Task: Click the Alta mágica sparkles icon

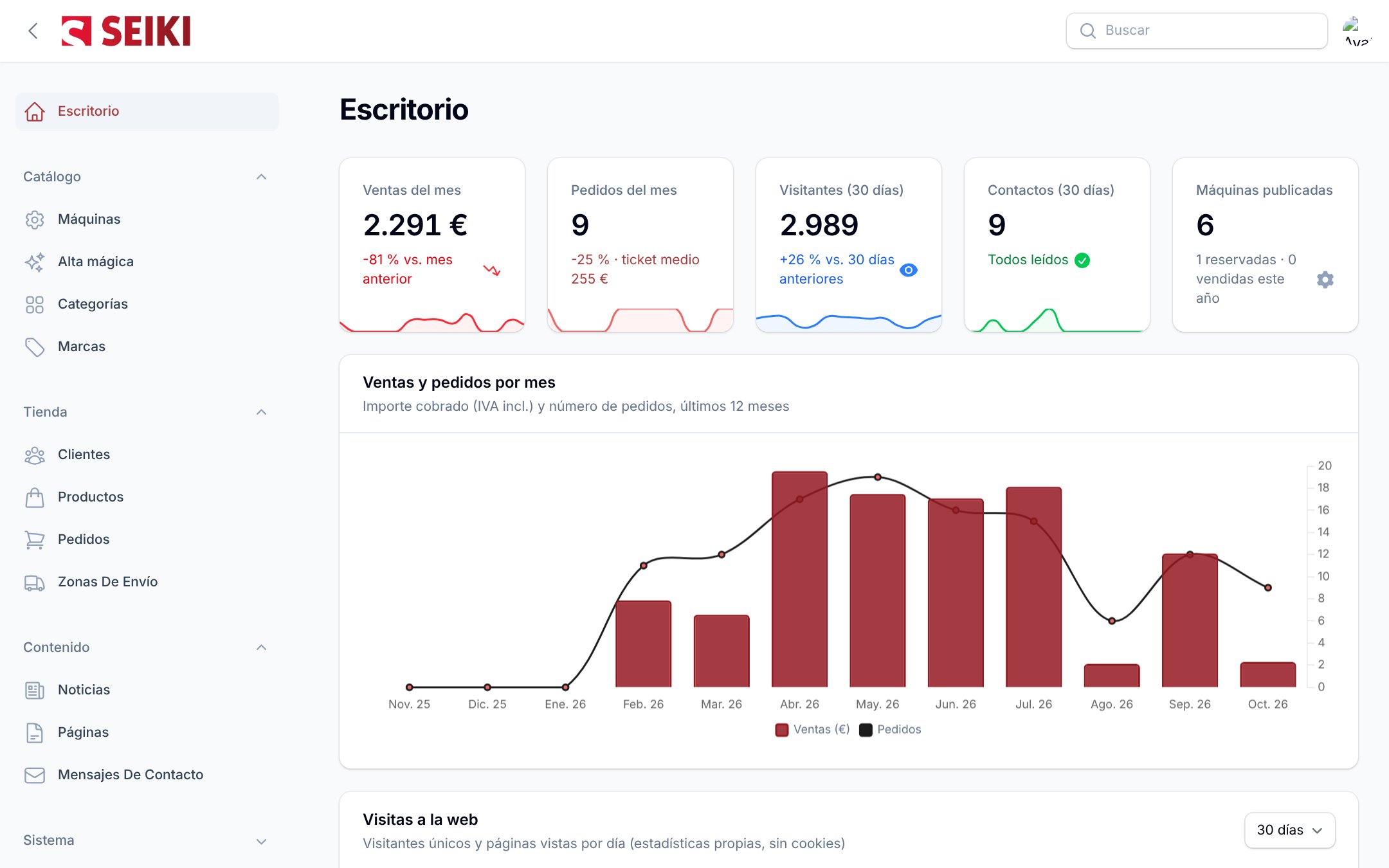Action: coord(35,262)
